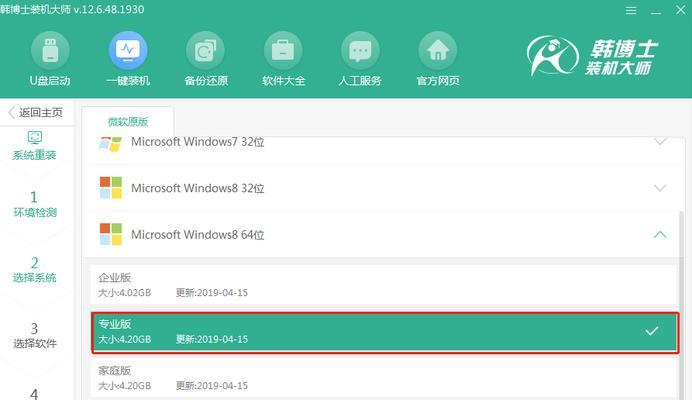Screen dimensions: 692x400
Task: Click the Windows8 64位 logo icon
Action: pos(110,234)
